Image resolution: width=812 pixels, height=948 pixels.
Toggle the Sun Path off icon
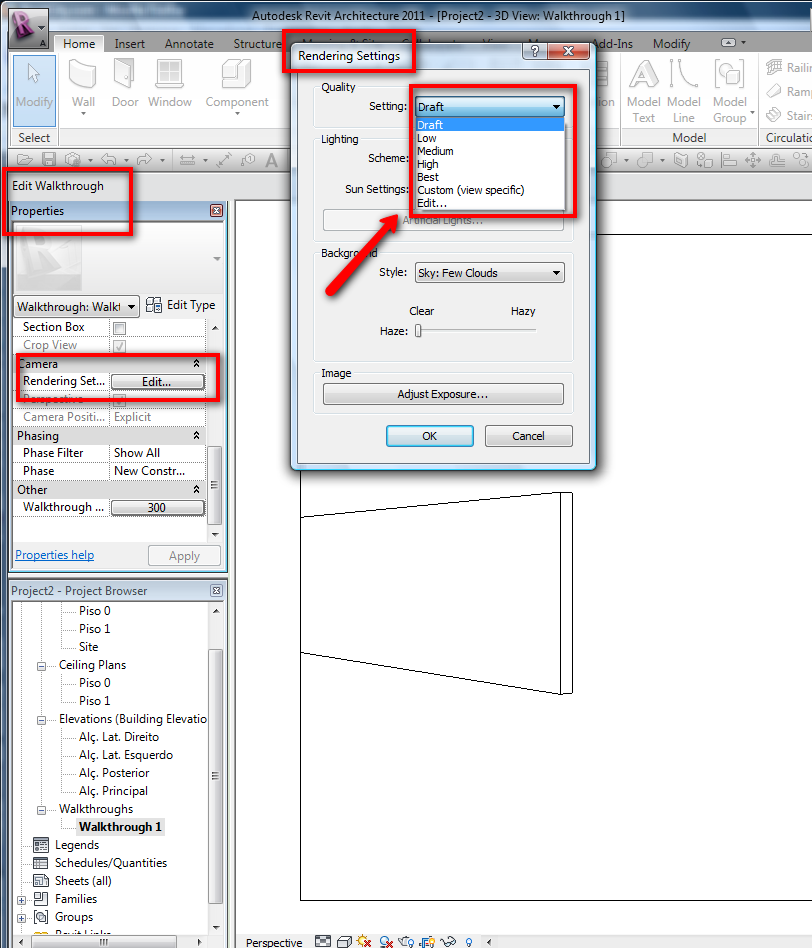click(x=364, y=941)
